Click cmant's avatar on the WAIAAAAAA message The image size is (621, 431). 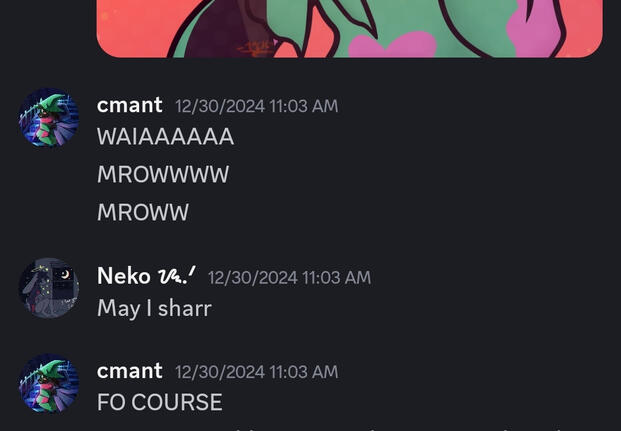[49, 117]
